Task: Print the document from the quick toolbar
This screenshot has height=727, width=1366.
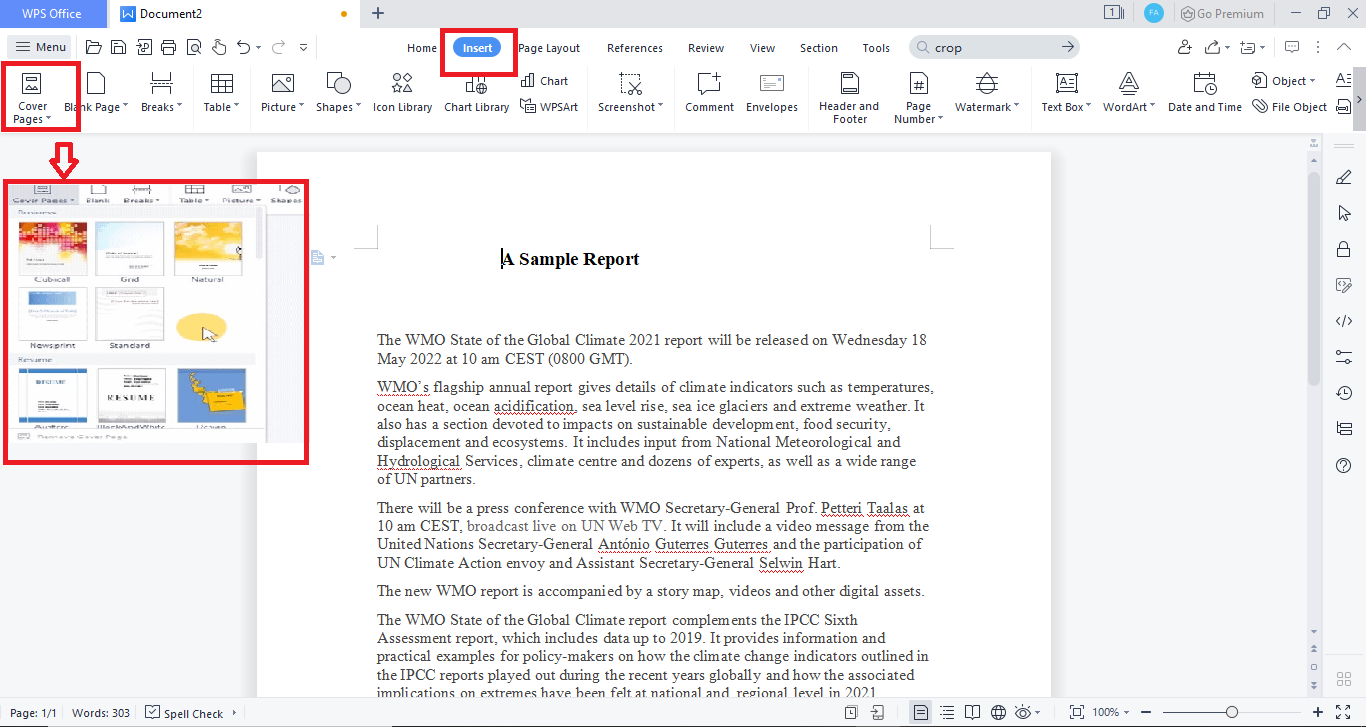Action: coord(169,46)
